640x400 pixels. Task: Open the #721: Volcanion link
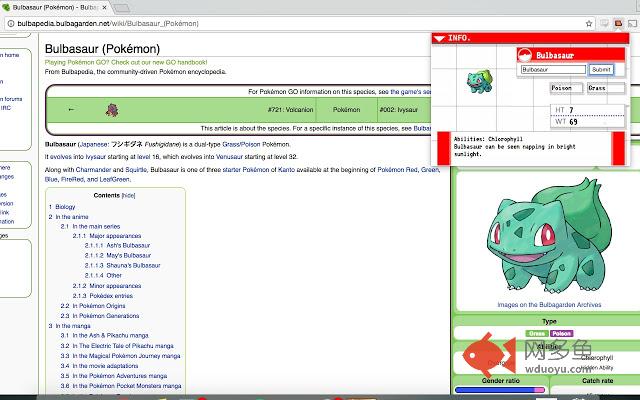(290, 110)
